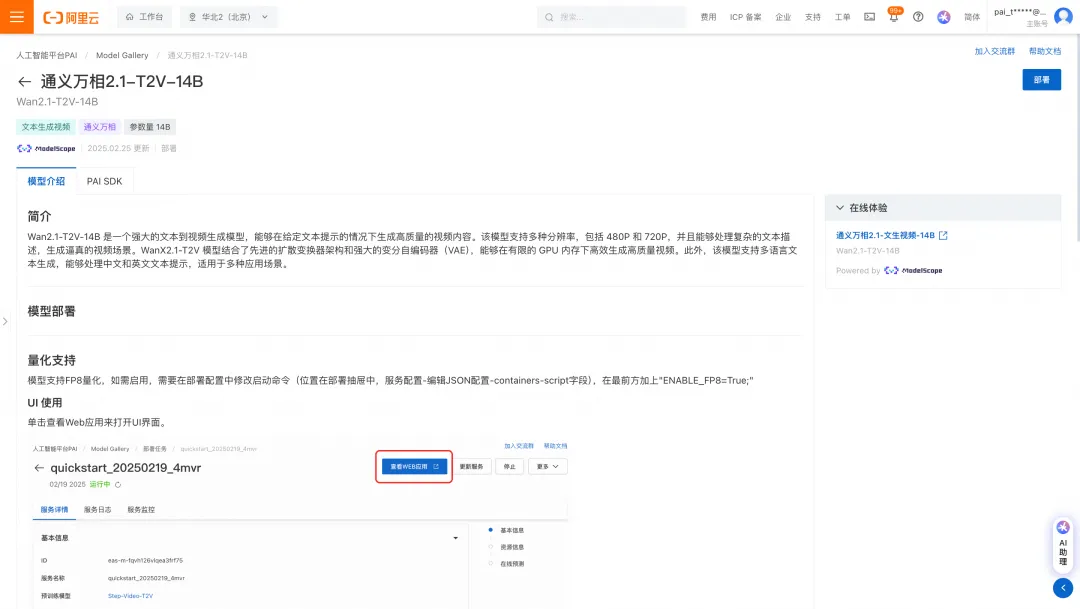Screen dimensions: 1080x609
Task: Open the account avatar menu
Action: point(1063,17)
